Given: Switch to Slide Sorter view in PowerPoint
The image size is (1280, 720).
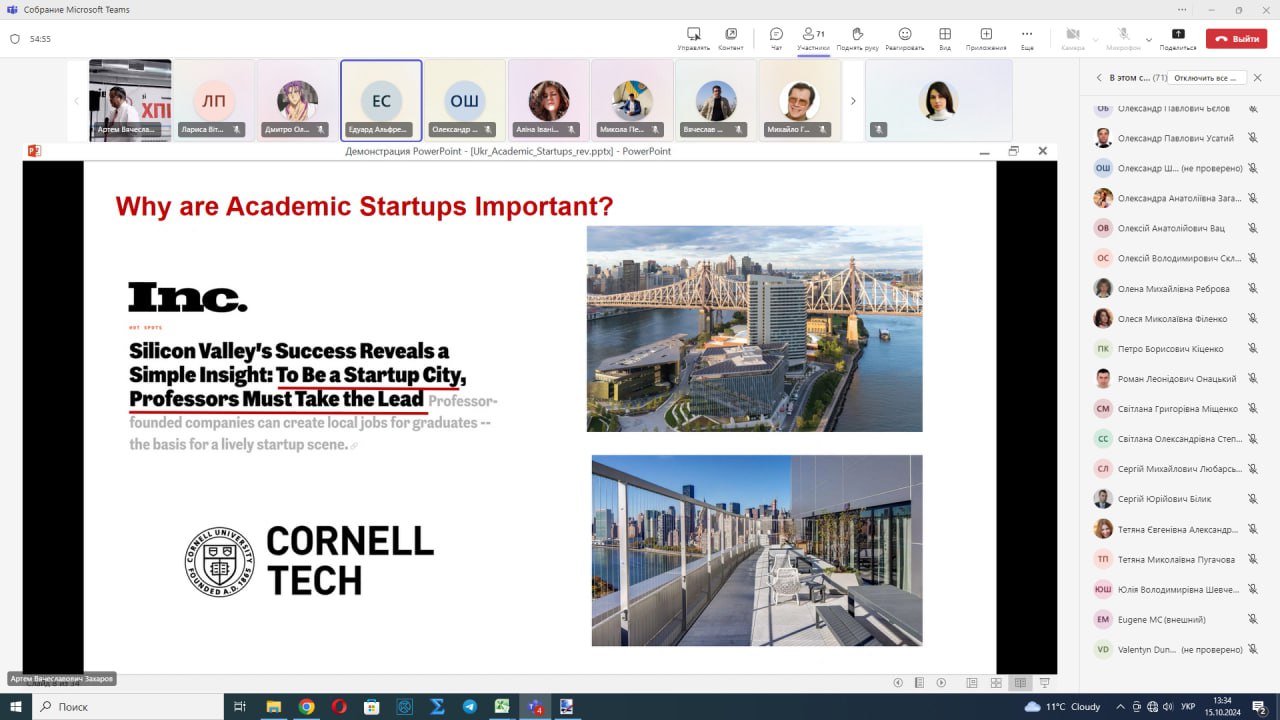Looking at the screenshot, I should [996, 683].
